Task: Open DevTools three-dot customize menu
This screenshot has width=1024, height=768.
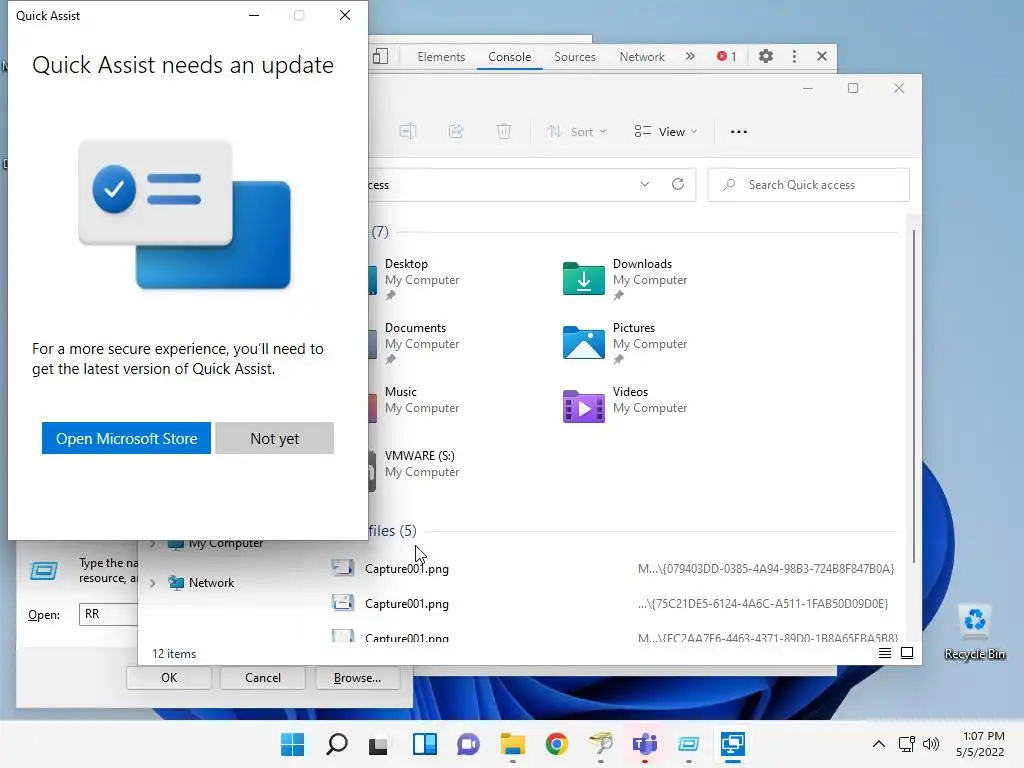Action: tap(794, 57)
